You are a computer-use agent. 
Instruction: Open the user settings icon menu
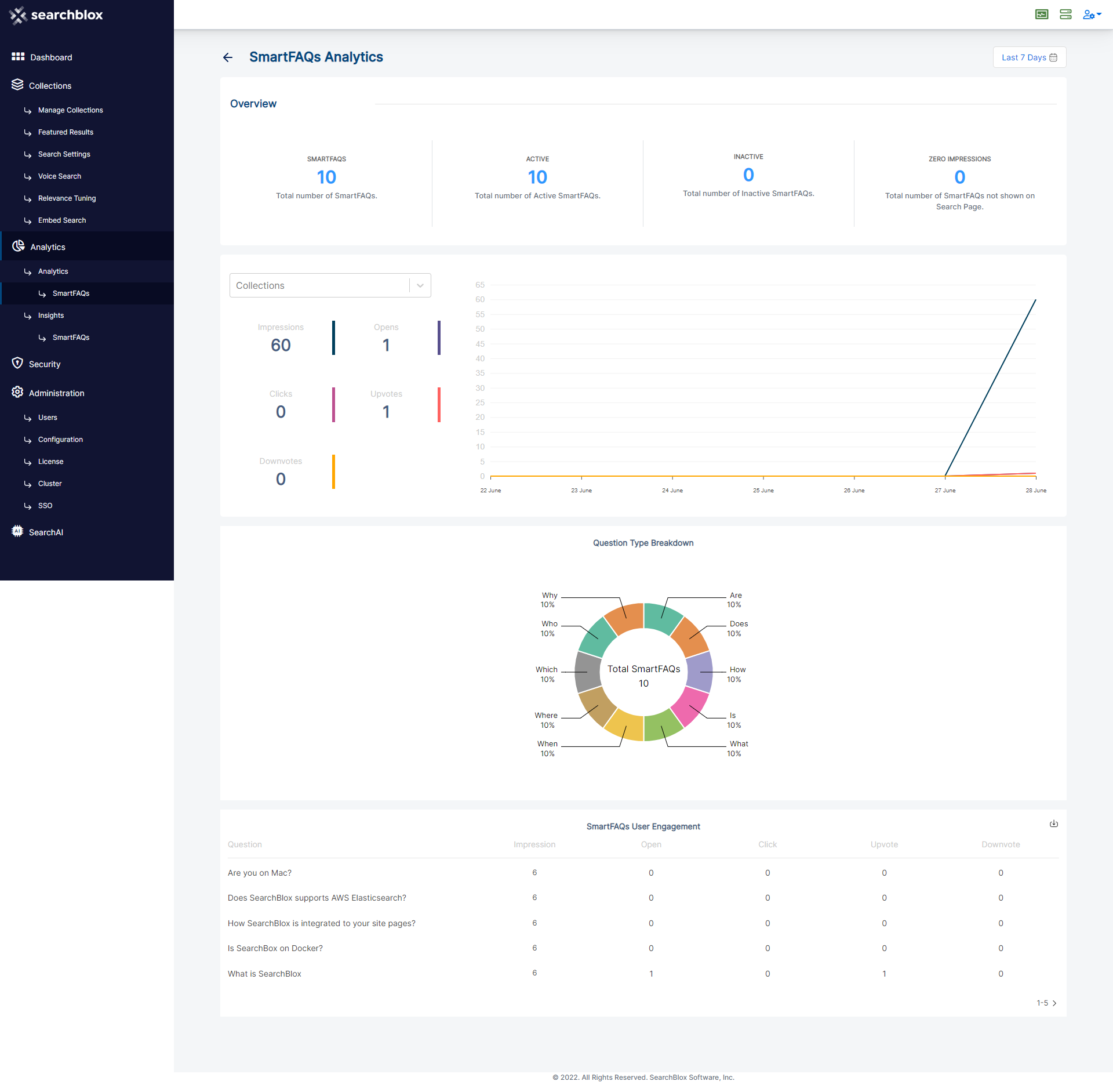1091,14
